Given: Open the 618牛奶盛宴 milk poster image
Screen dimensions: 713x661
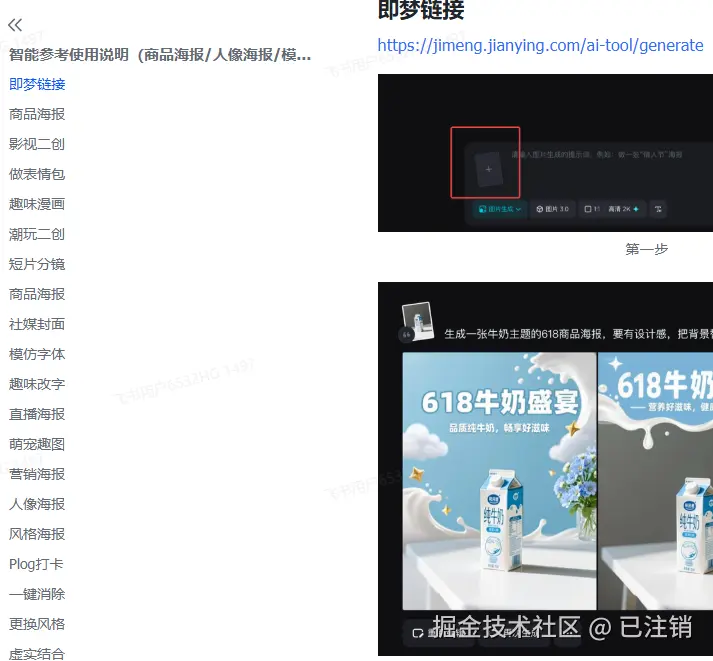Looking at the screenshot, I should [499, 481].
